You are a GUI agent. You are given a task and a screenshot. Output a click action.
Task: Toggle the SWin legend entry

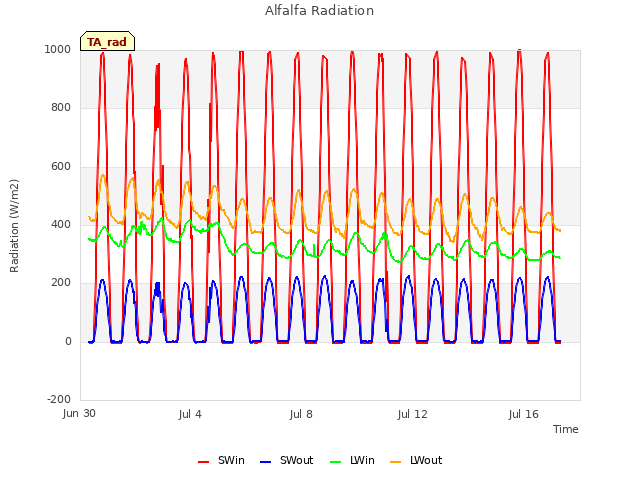point(221,460)
